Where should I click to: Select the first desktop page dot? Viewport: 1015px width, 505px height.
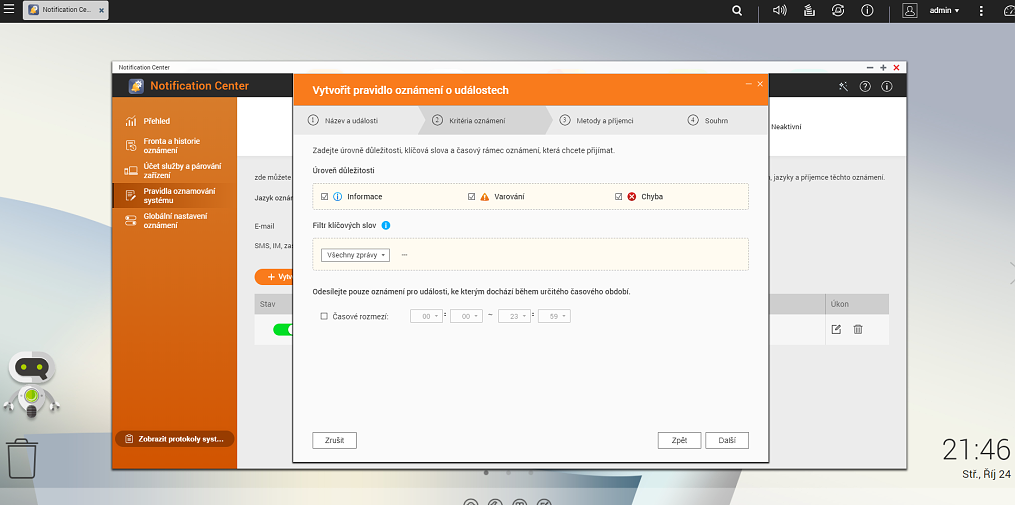486,473
